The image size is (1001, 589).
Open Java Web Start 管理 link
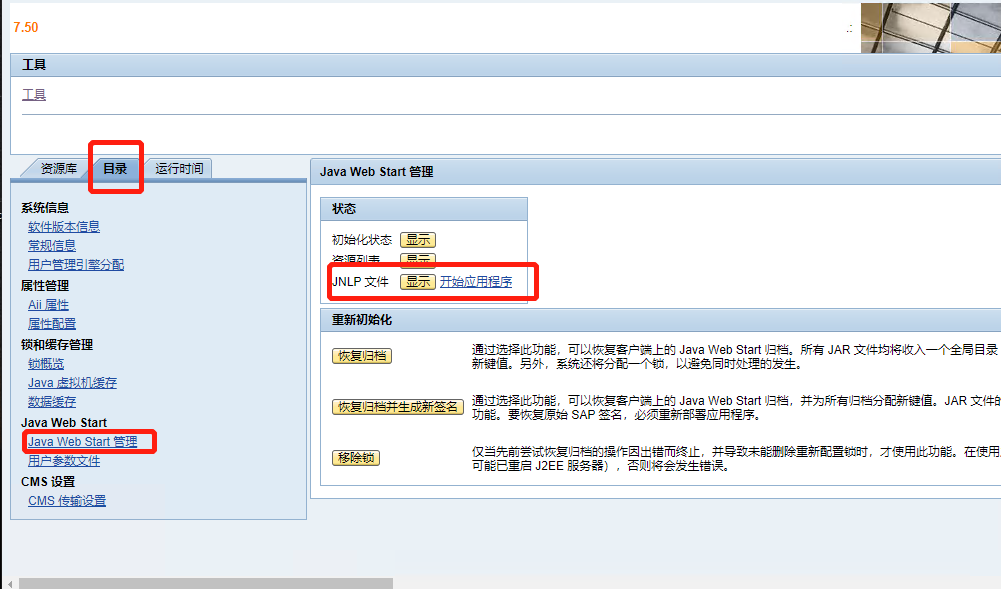[x=82, y=442]
